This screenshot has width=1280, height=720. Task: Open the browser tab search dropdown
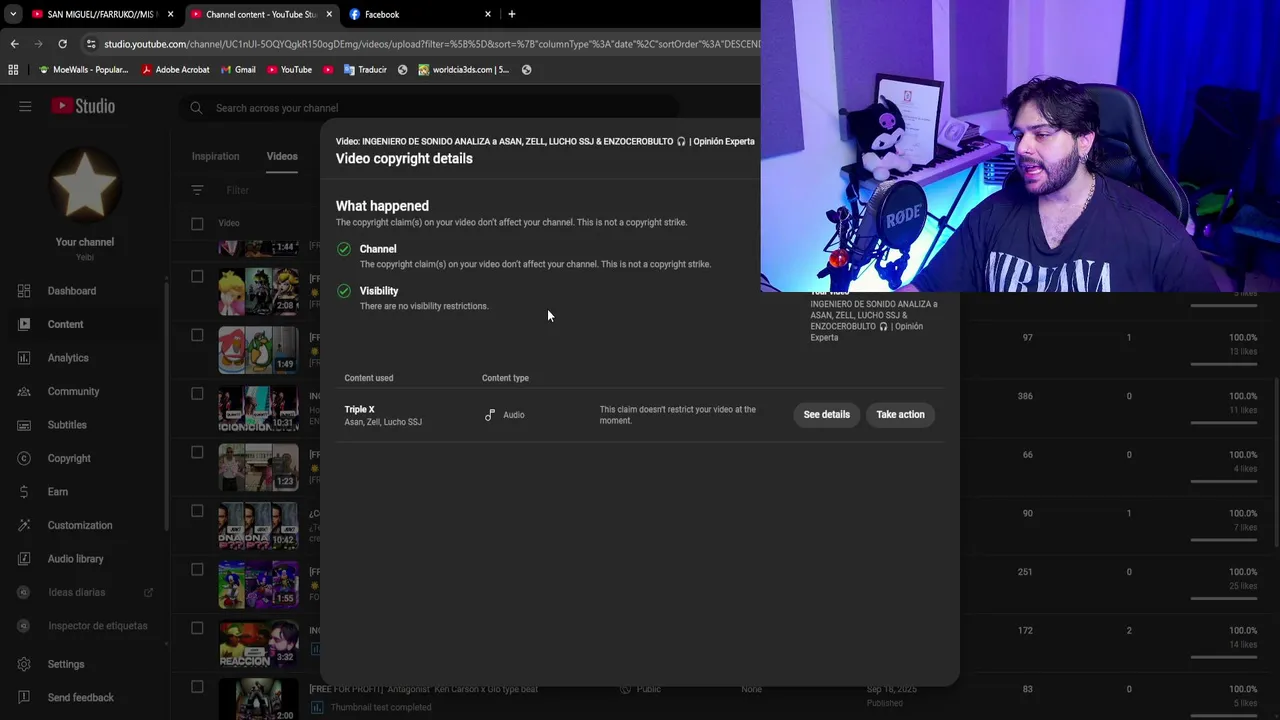tap(12, 14)
